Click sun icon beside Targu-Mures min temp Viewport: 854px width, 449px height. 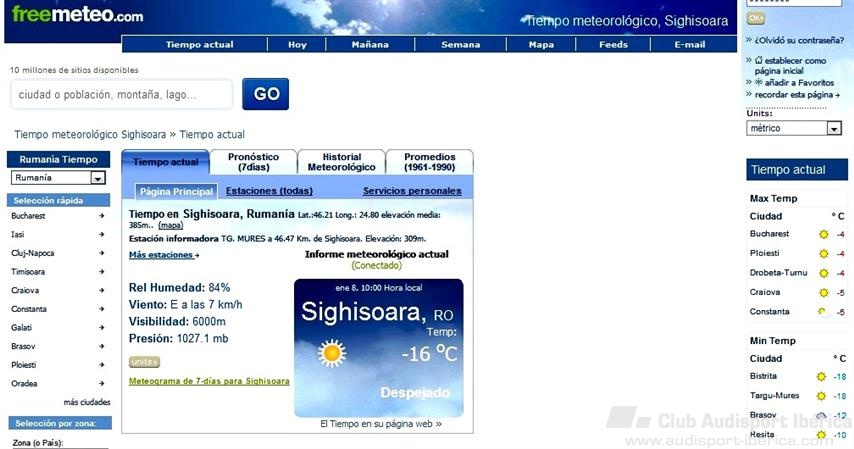point(821,396)
